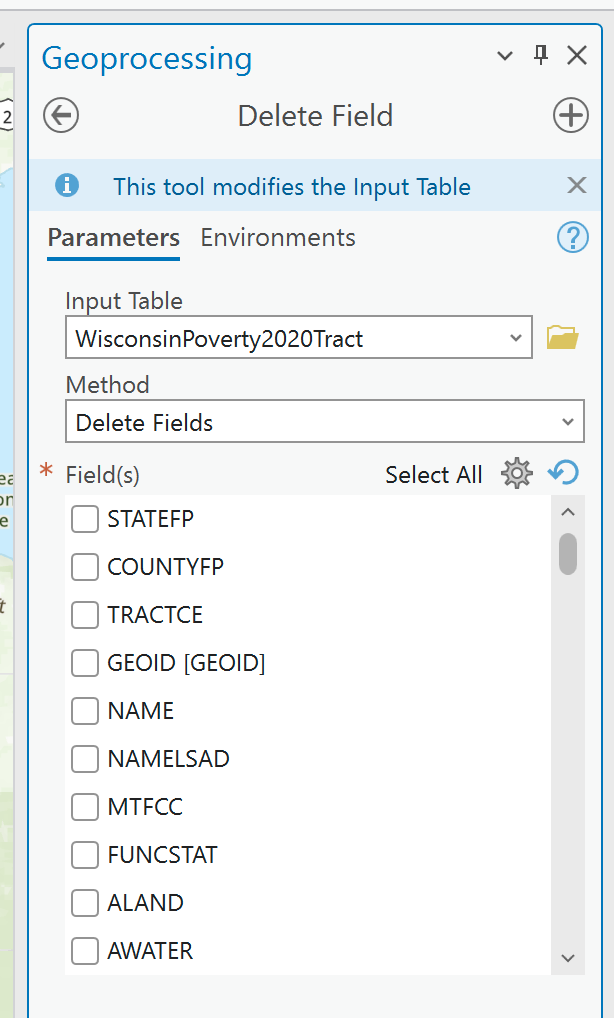Tick the ALAND field checkbox

tap(85, 903)
